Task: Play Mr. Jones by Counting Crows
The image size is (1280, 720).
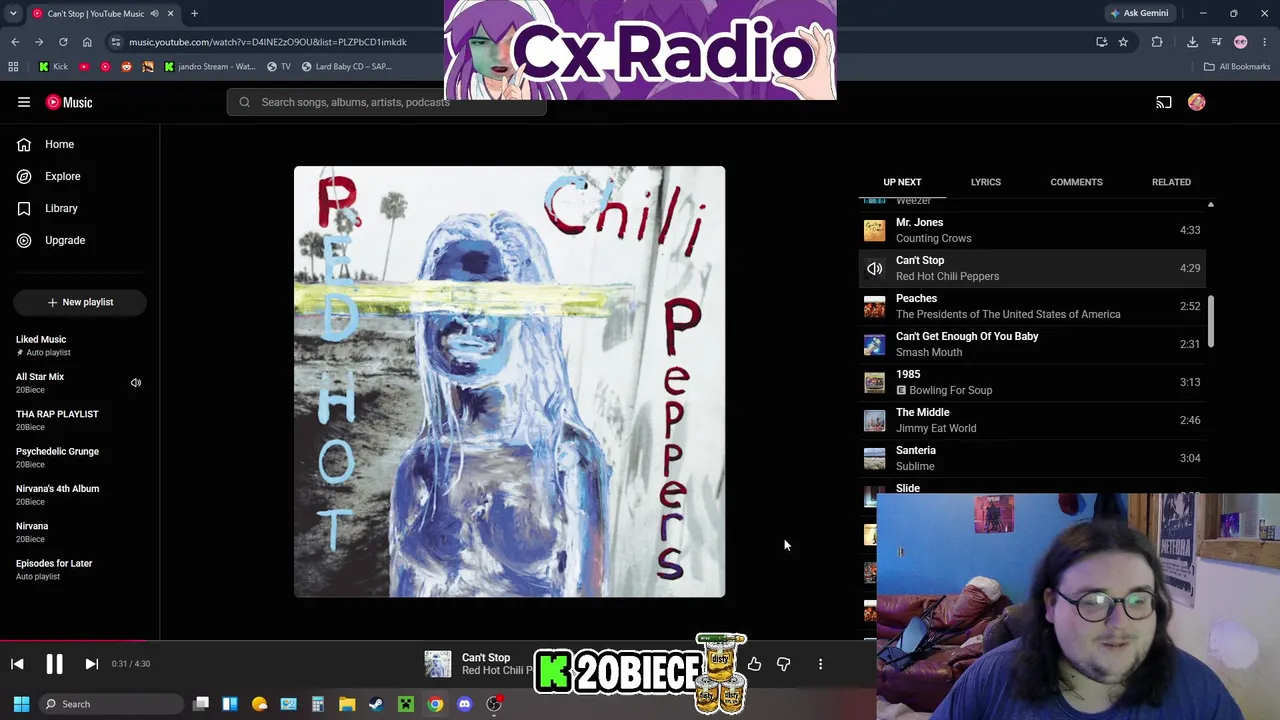Action: (x=1032, y=230)
